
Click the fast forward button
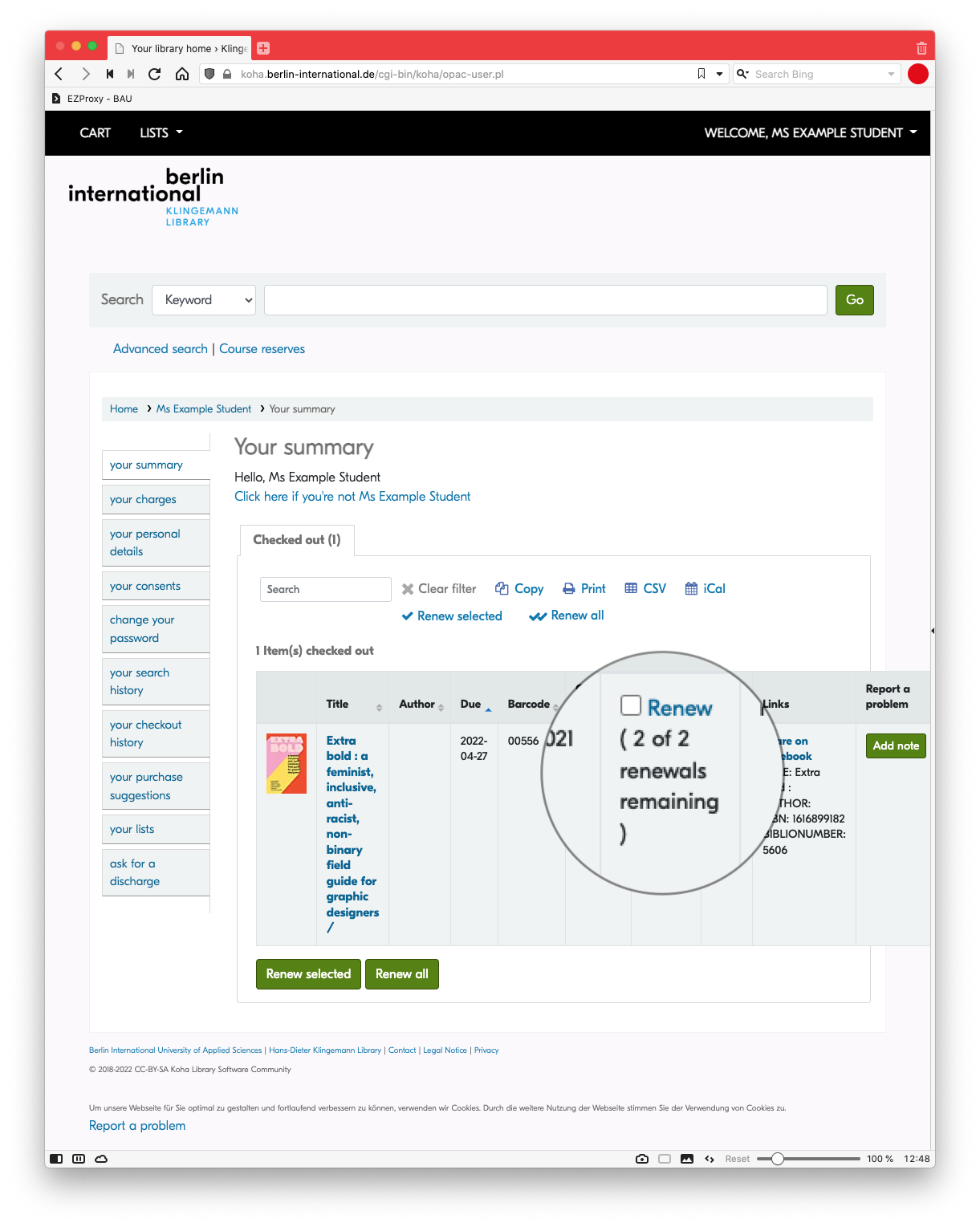(131, 74)
